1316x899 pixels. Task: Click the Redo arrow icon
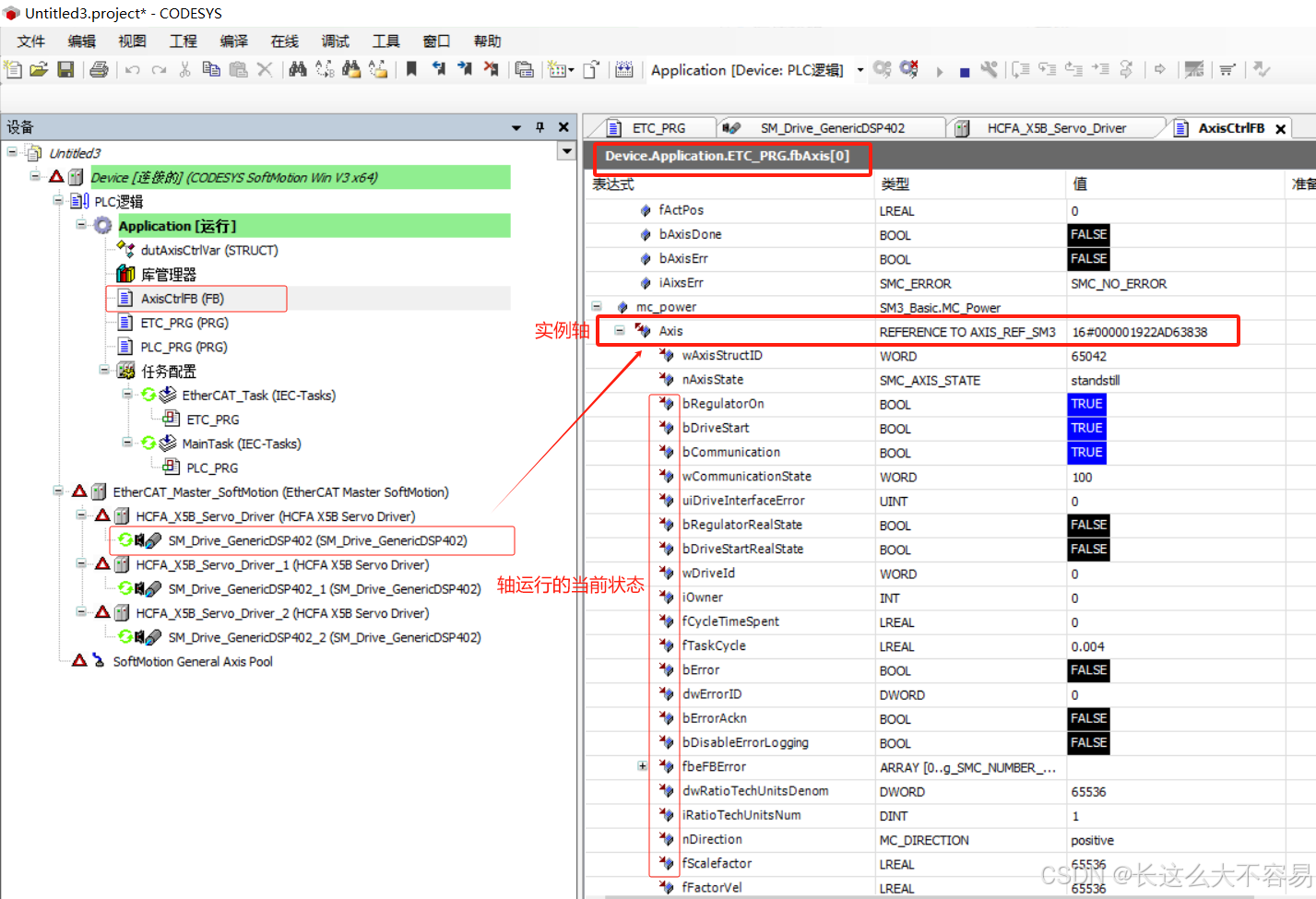click(159, 69)
